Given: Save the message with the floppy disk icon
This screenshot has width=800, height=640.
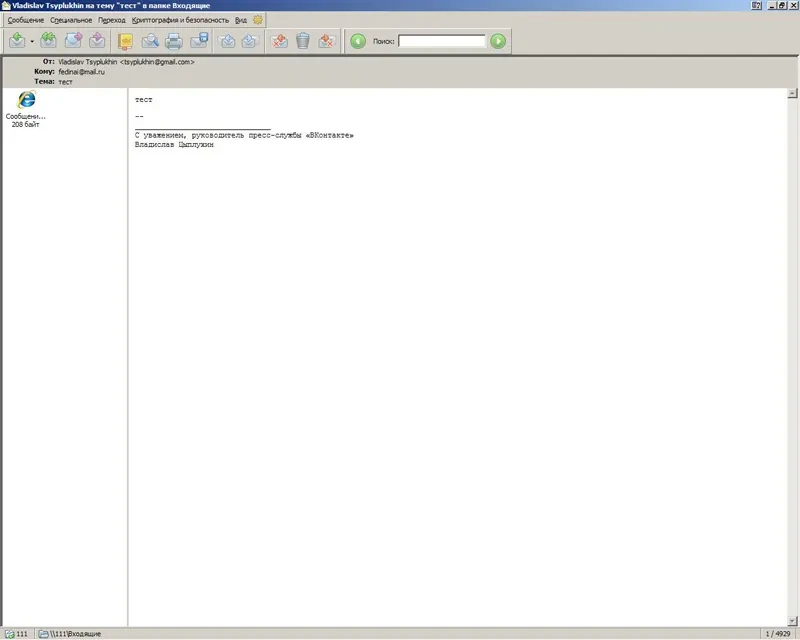Looking at the screenshot, I should (199, 41).
